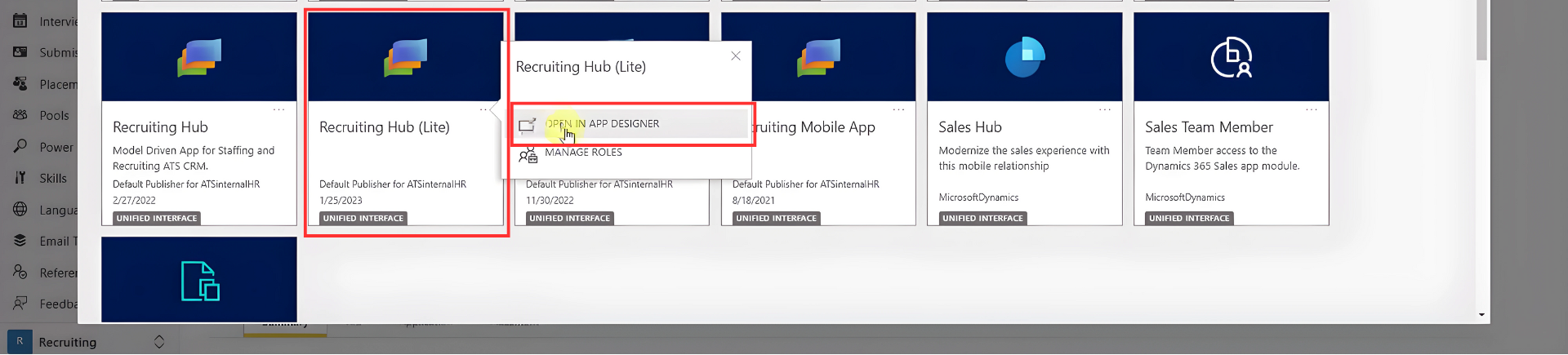Open the Recruiting area switcher
Image resolution: width=1568 pixels, height=355 pixels.
click(159, 342)
